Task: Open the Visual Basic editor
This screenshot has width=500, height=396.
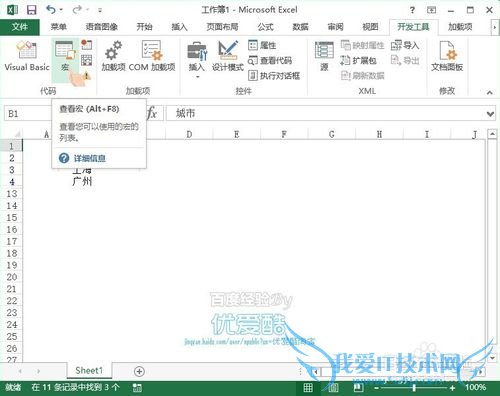Action: [x=27, y=56]
